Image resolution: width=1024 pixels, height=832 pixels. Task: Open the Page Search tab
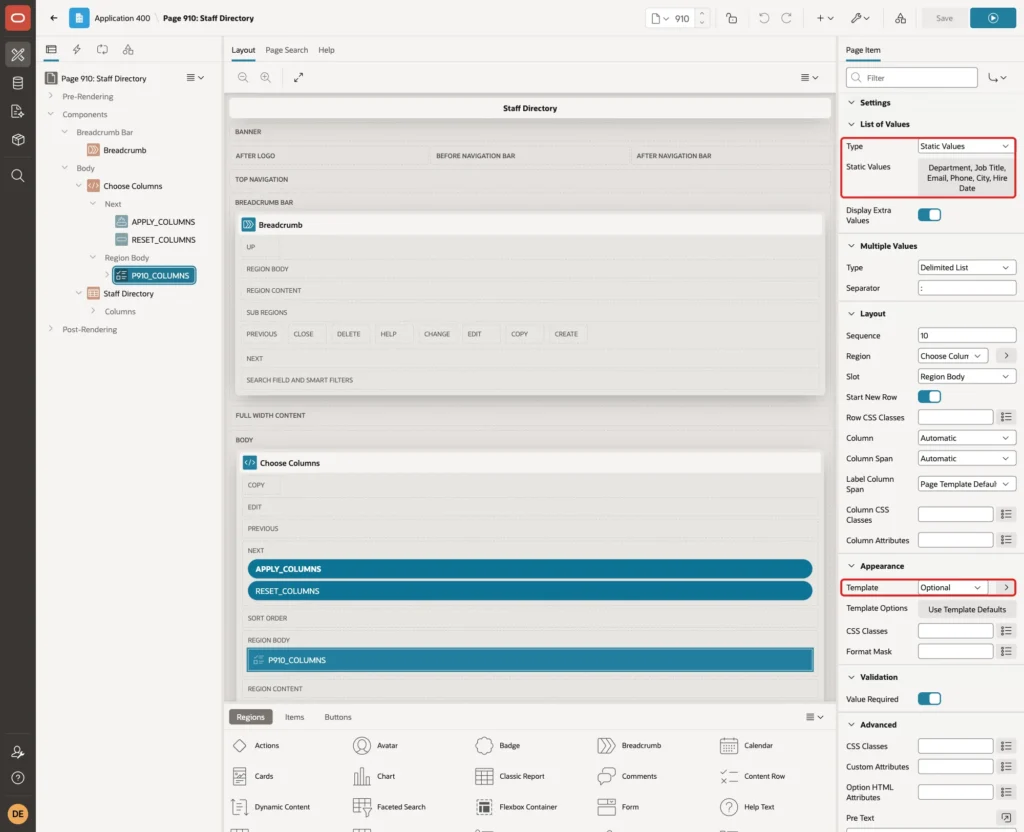286,50
